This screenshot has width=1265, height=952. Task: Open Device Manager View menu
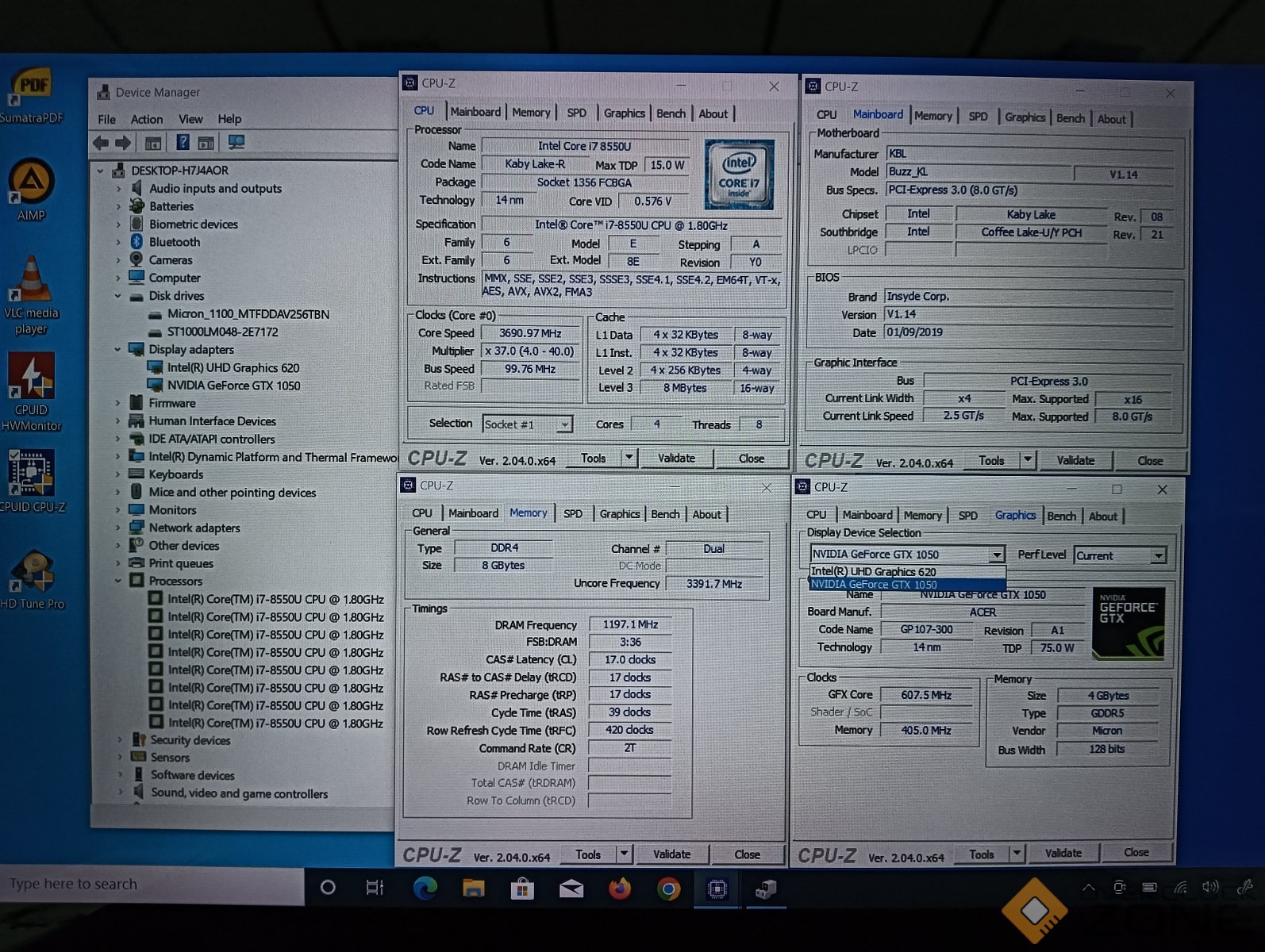(x=190, y=119)
